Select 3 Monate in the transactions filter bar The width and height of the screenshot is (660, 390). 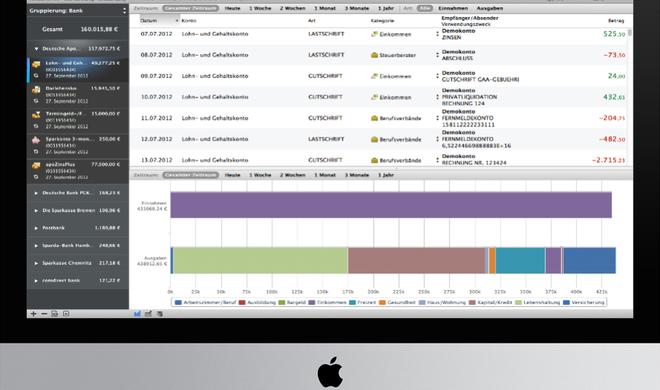[x=357, y=8]
